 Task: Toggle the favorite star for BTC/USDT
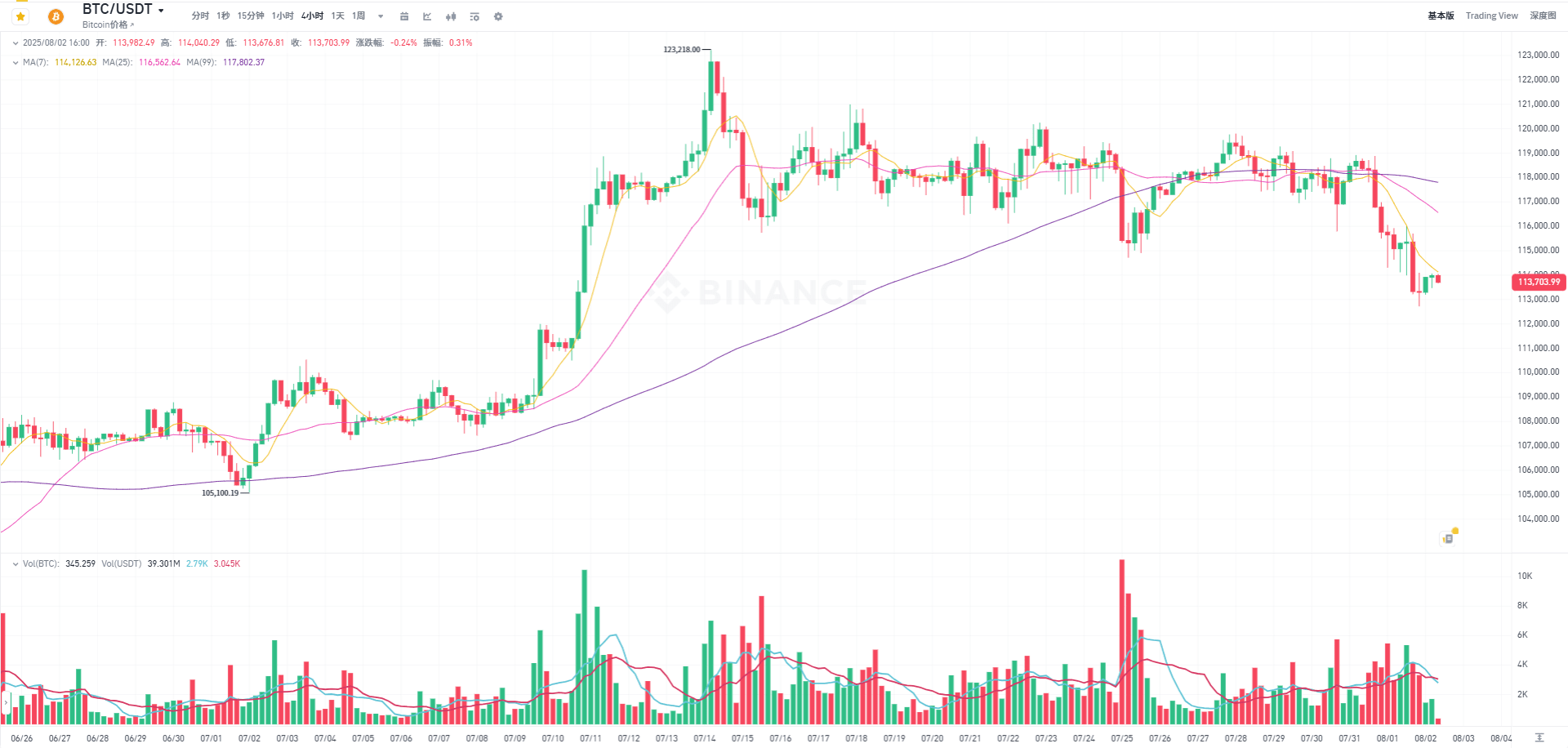pyautogui.click(x=20, y=16)
